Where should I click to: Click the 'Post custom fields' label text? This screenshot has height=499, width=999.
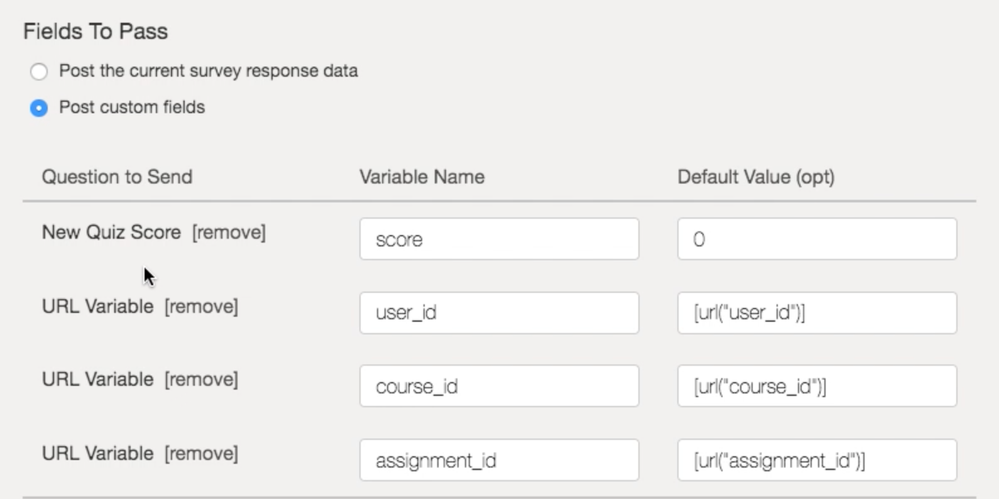(x=132, y=107)
